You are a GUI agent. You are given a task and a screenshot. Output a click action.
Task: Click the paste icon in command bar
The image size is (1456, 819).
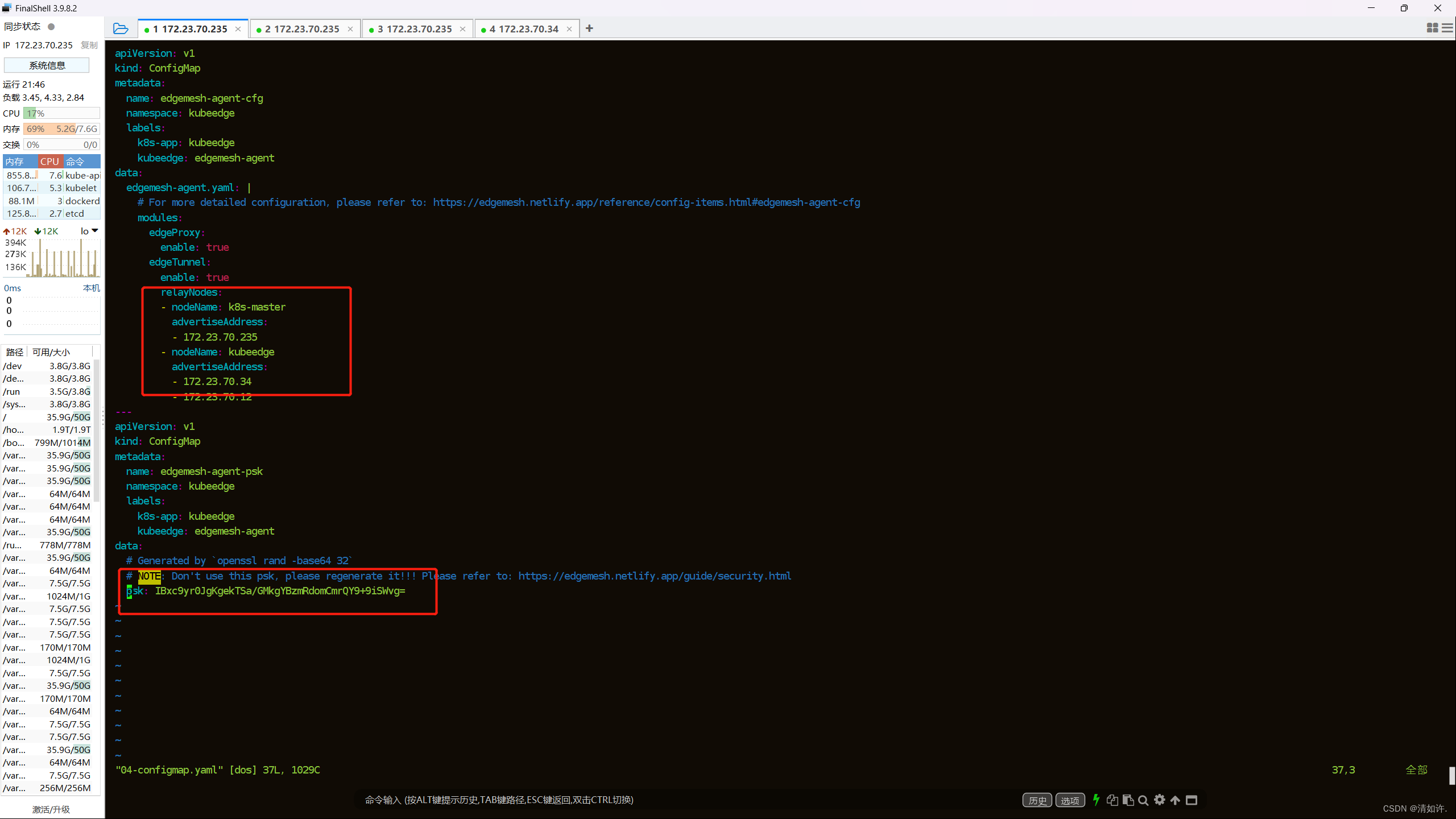point(1128,800)
